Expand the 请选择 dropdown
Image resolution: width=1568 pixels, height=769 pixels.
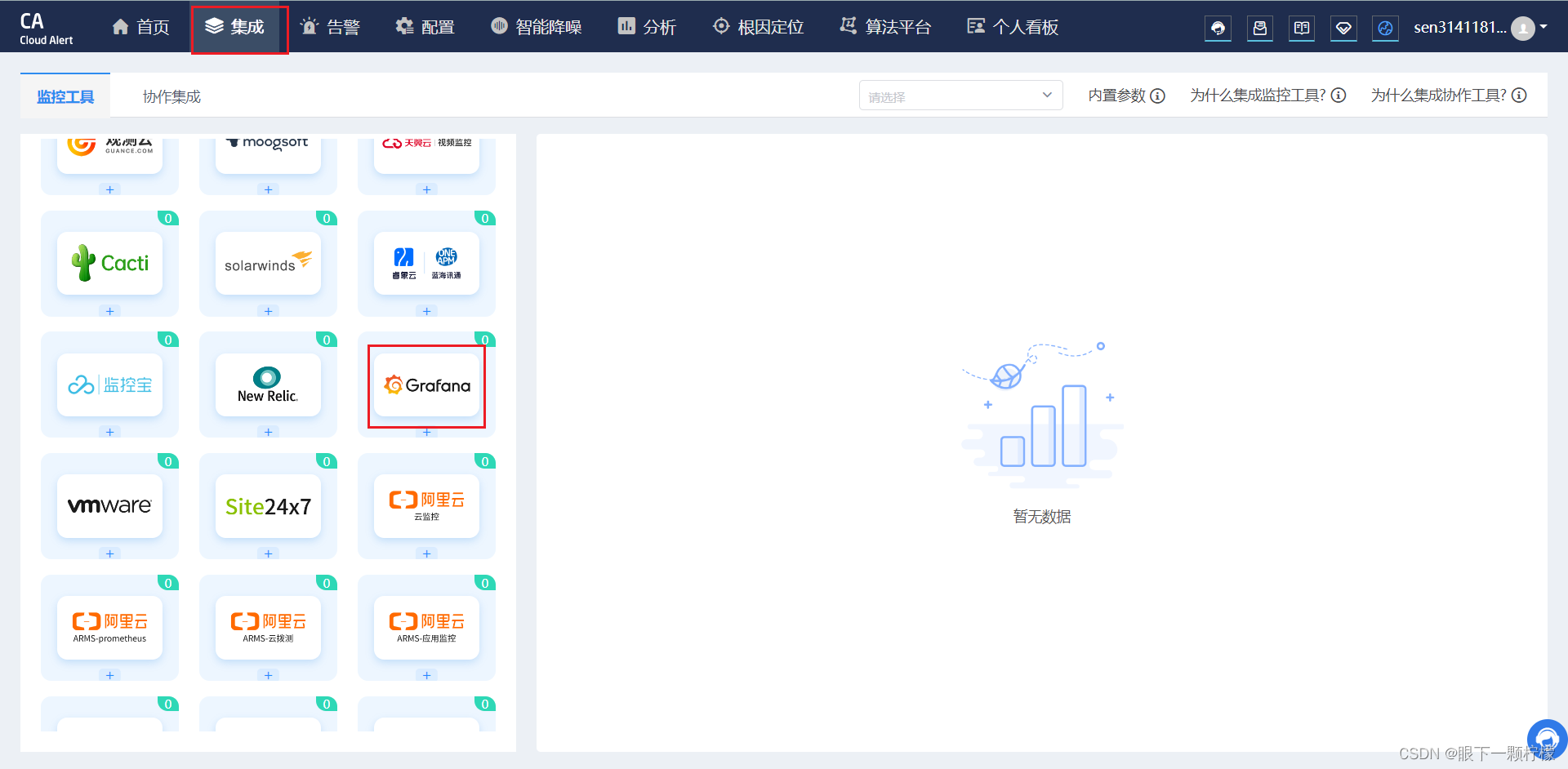click(x=960, y=96)
